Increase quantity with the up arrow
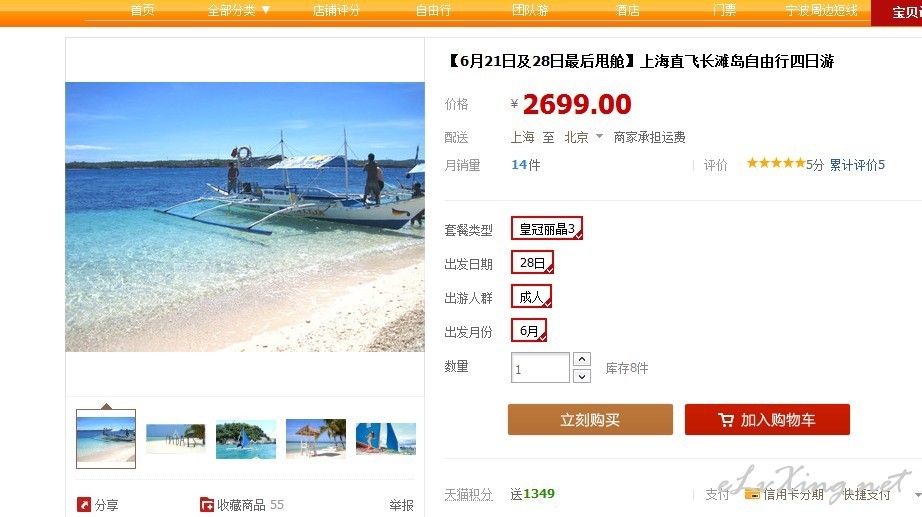The height and width of the screenshot is (517, 922). (582, 359)
